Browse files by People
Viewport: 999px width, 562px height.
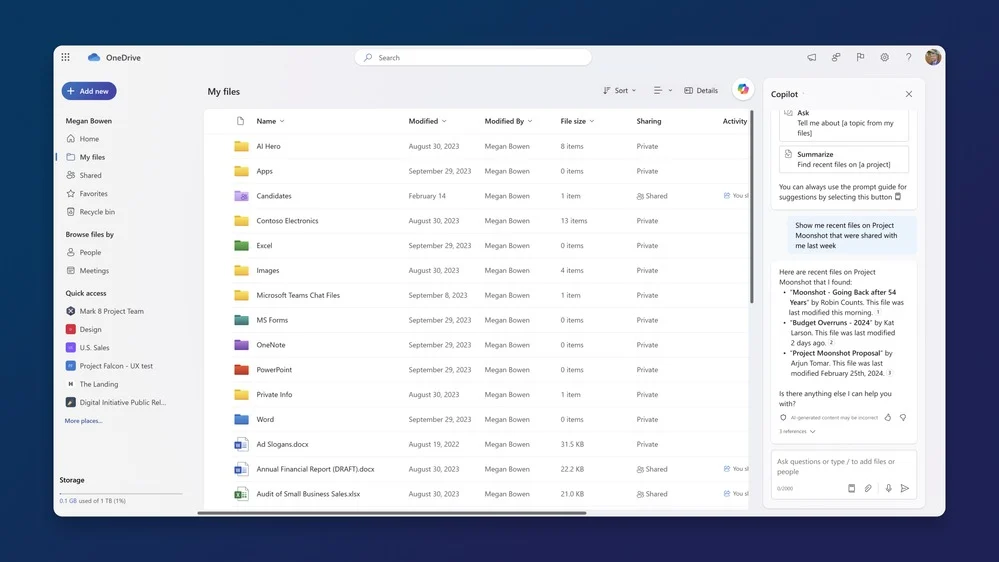90,252
